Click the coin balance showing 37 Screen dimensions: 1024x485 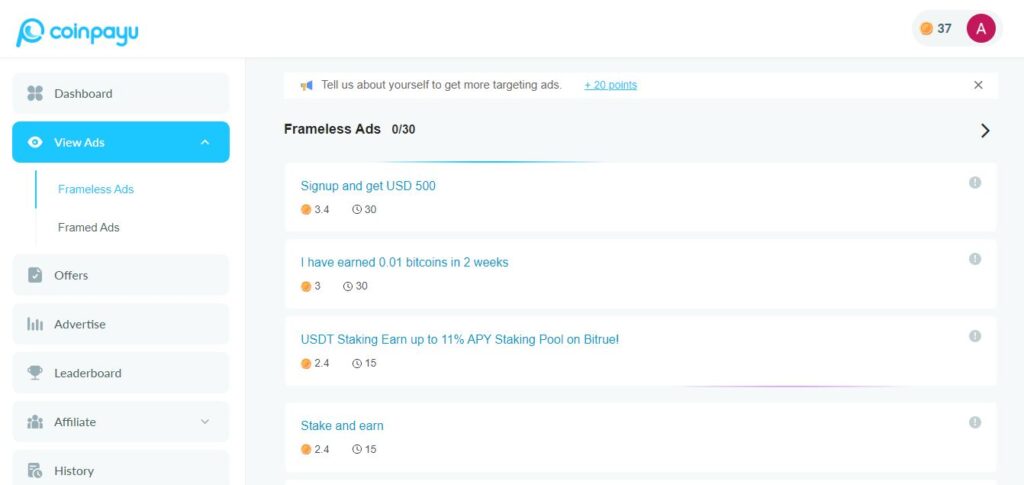936,29
